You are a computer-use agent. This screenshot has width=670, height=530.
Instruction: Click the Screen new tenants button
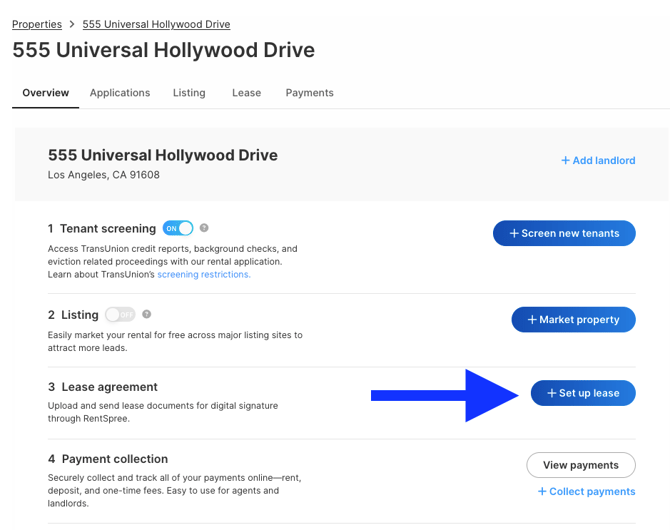tap(564, 233)
